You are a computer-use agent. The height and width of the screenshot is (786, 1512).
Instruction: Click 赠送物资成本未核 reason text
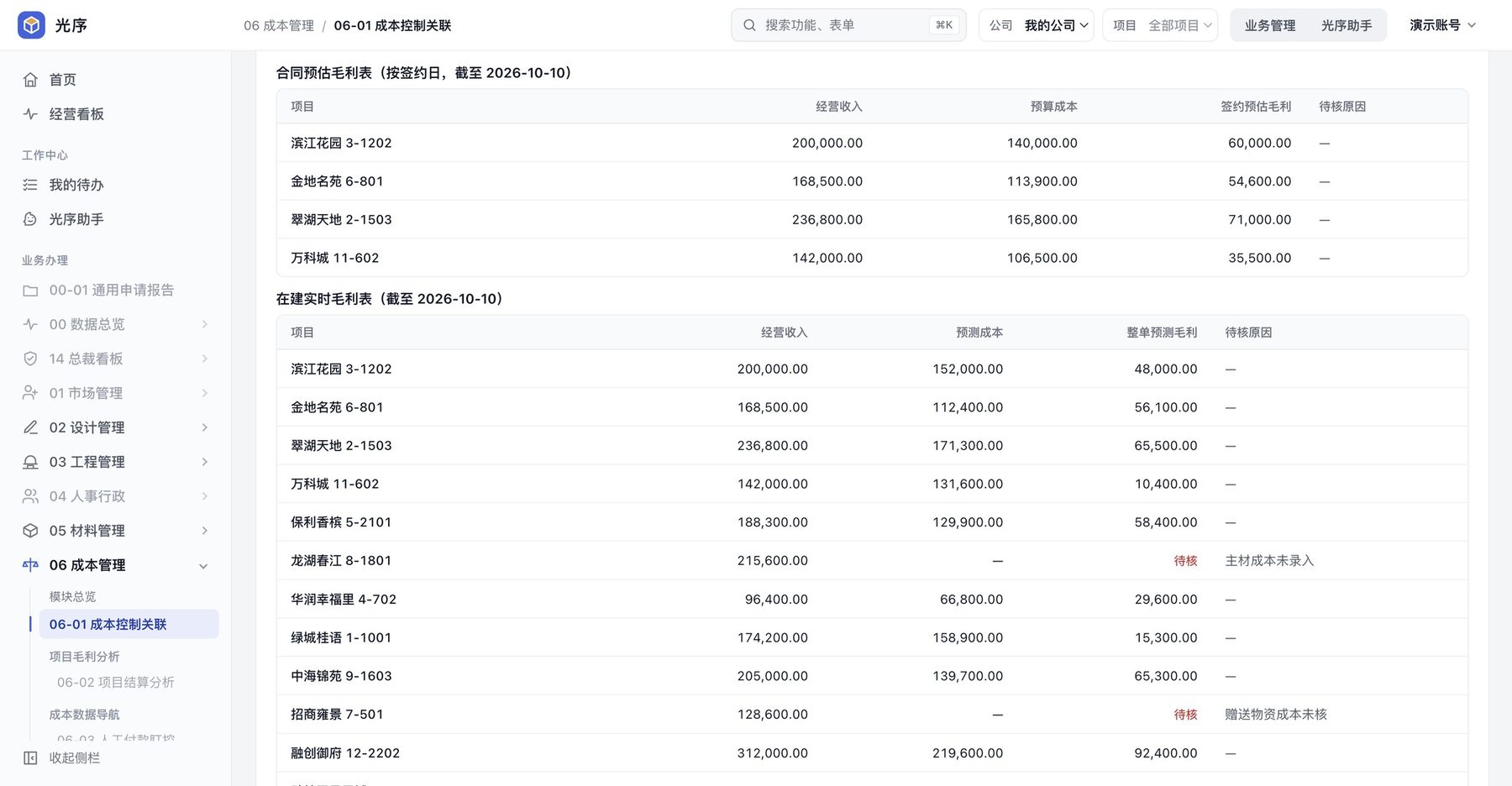(x=1276, y=715)
